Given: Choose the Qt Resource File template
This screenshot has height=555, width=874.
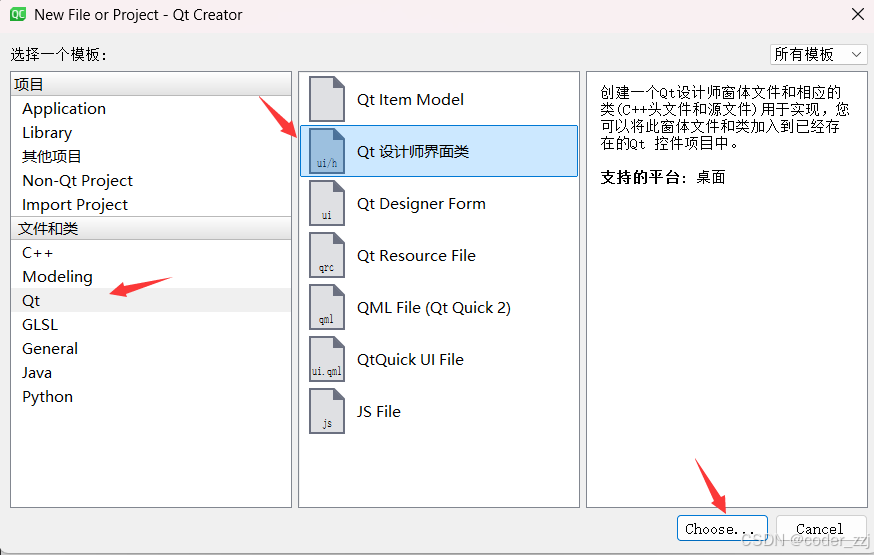Looking at the screenshot, I should (439, 255).
